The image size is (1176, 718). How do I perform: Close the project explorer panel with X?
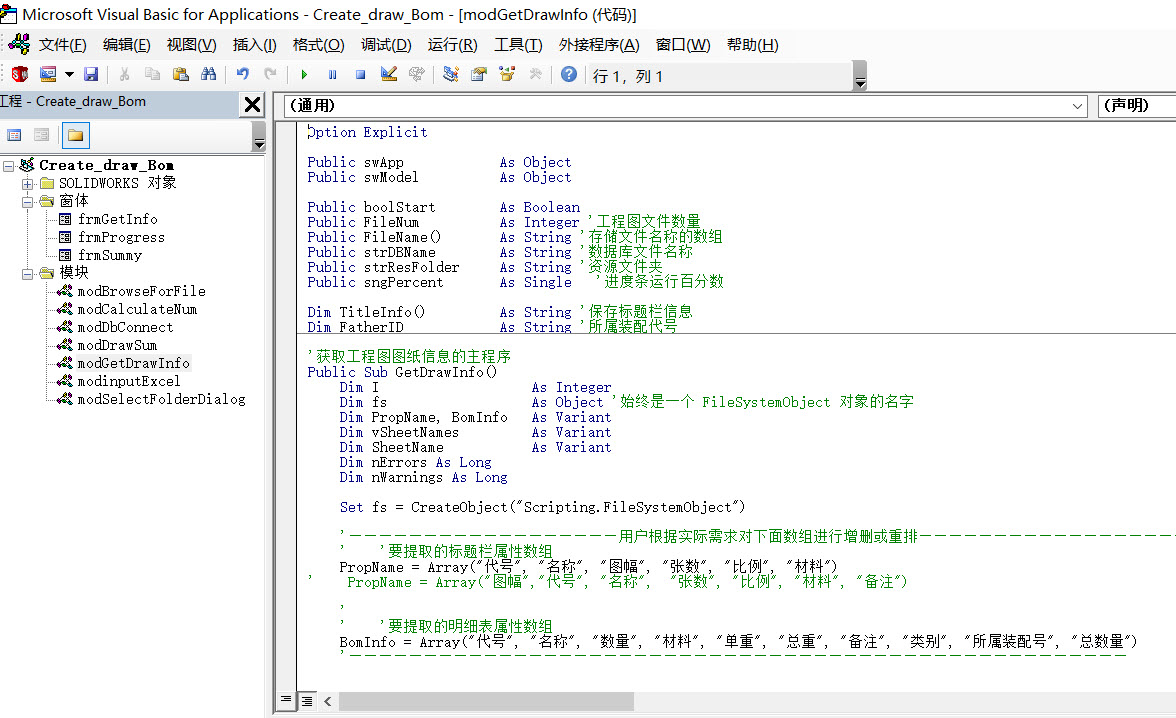click(253, 104)
